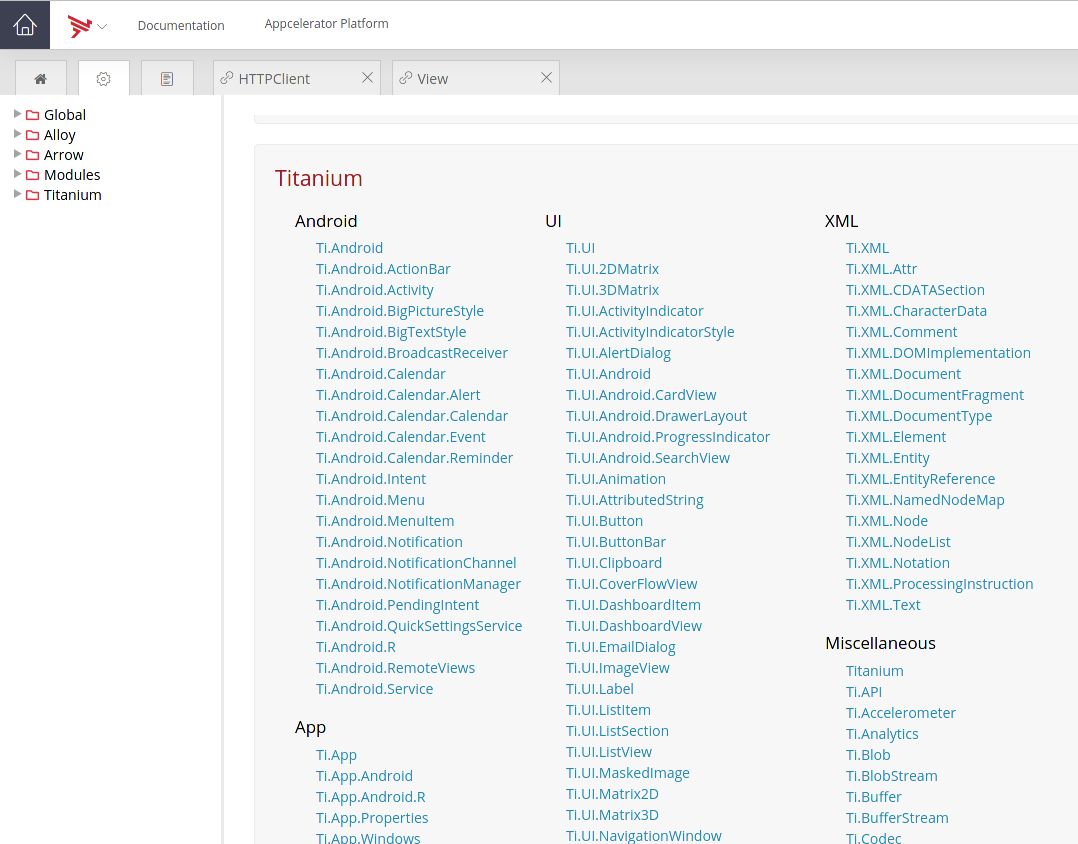
Task: Select Global in the tree
Action: coord(65,115)
